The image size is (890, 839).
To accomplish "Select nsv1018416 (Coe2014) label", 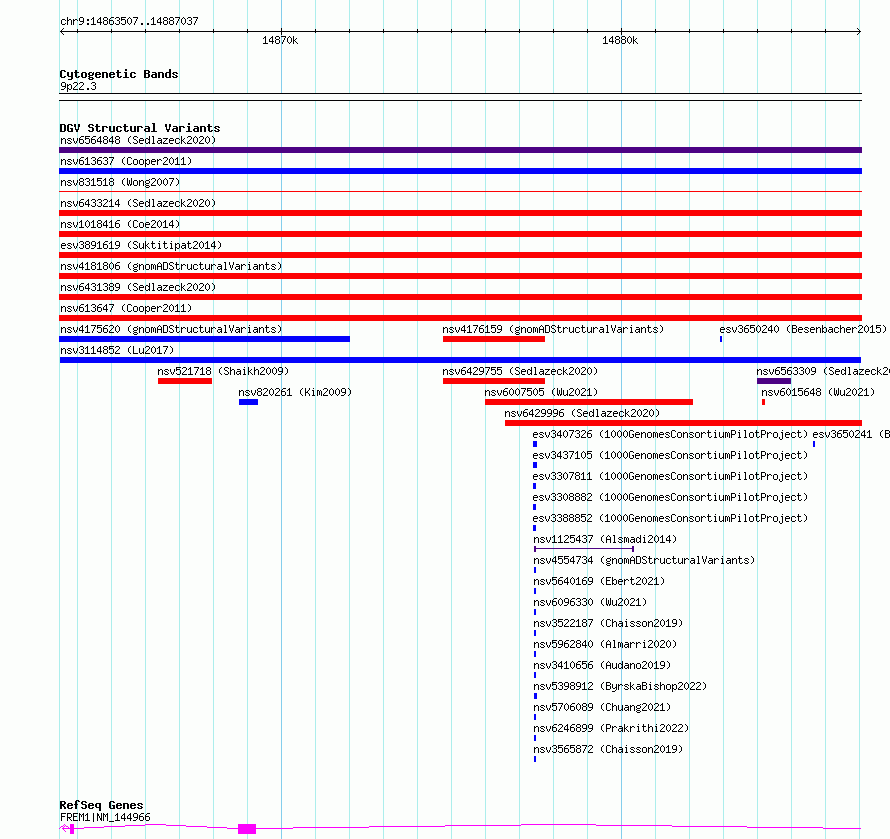I will [120, 224].
